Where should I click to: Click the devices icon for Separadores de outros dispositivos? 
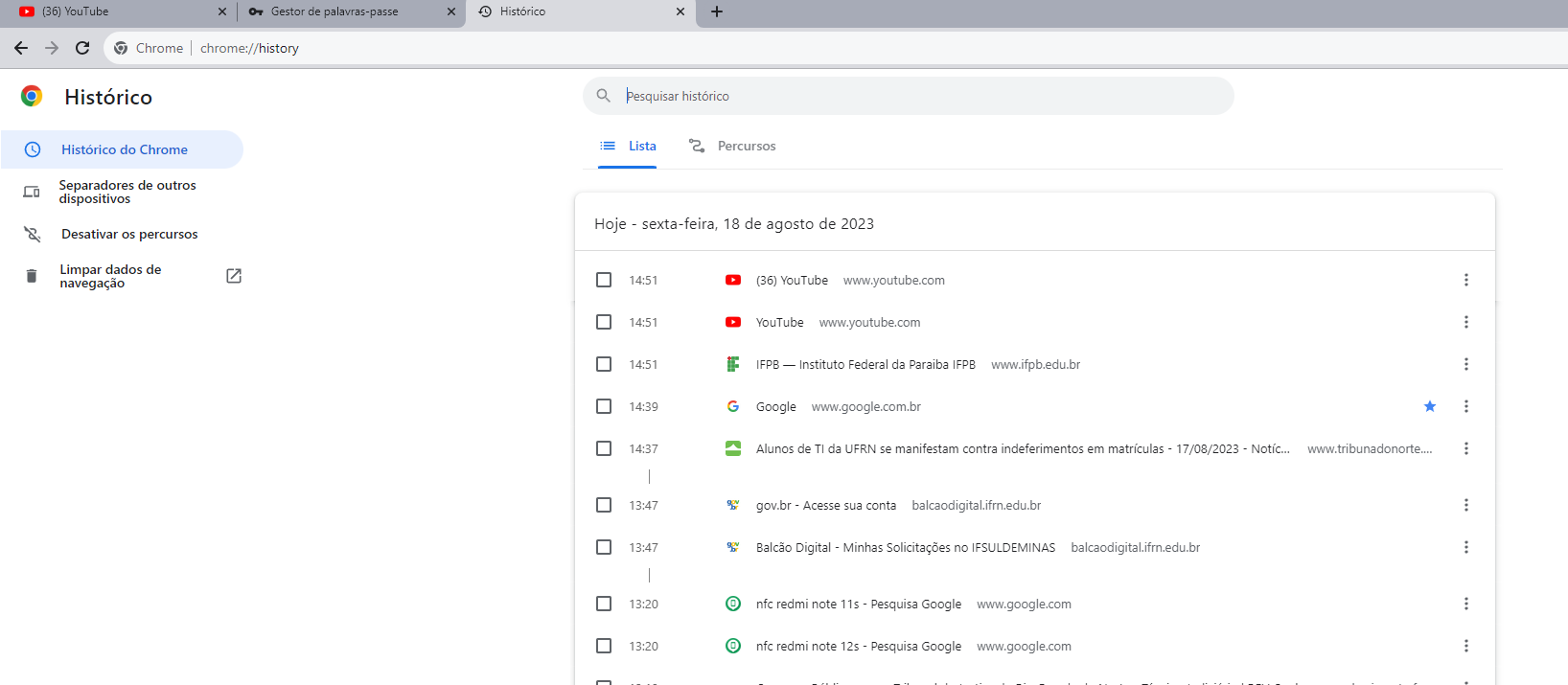[32, 192]
